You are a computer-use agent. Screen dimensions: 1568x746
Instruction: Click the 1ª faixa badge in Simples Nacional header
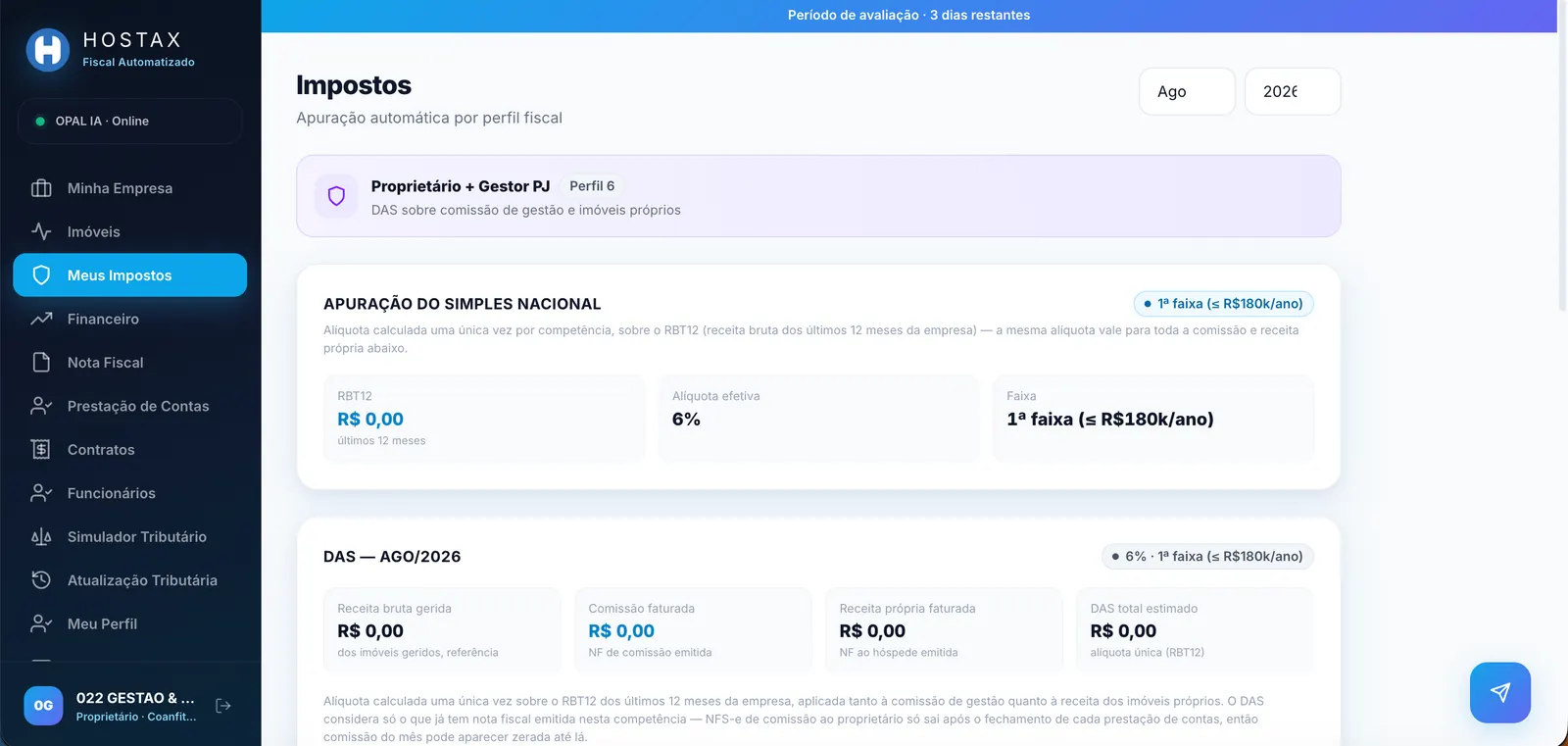[x=1223, y=304]
